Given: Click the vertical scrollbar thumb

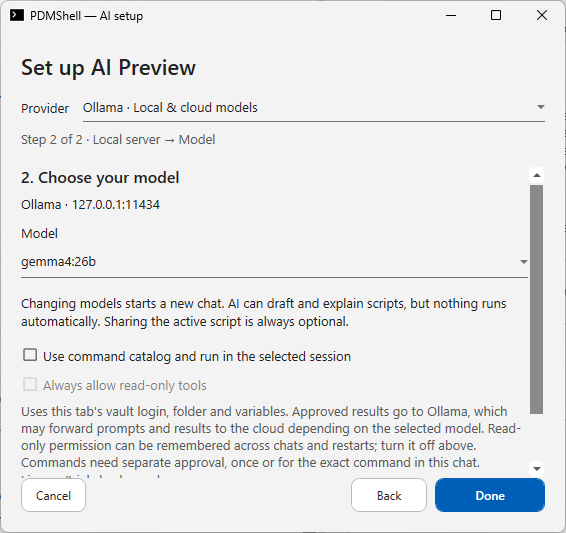Looking at the screenshot, I should [537, 300].
